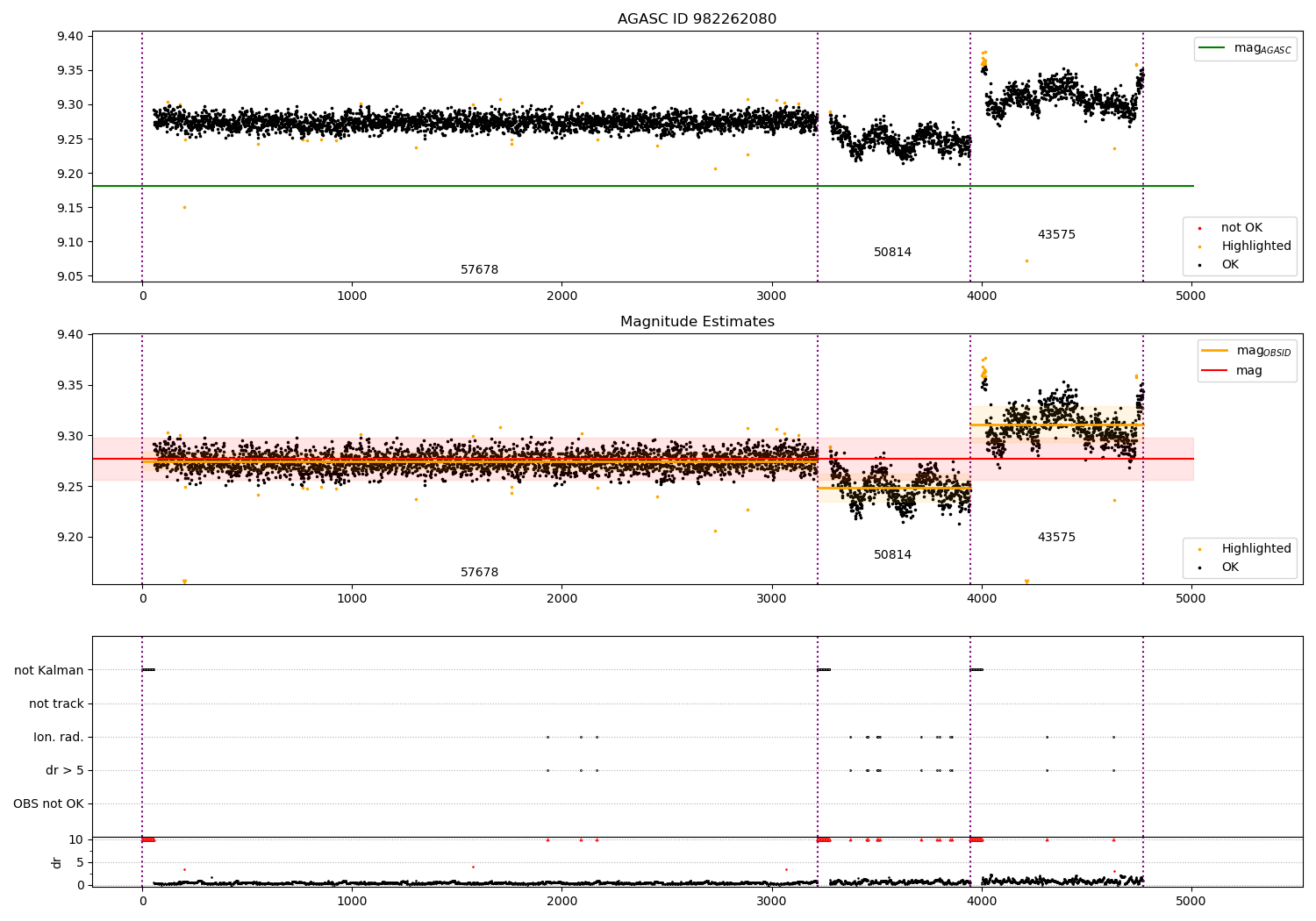Click the orange outlier point near 9.07 in top plot
This screenshot has width=1316, height=921.
[x=1026, y=261]
